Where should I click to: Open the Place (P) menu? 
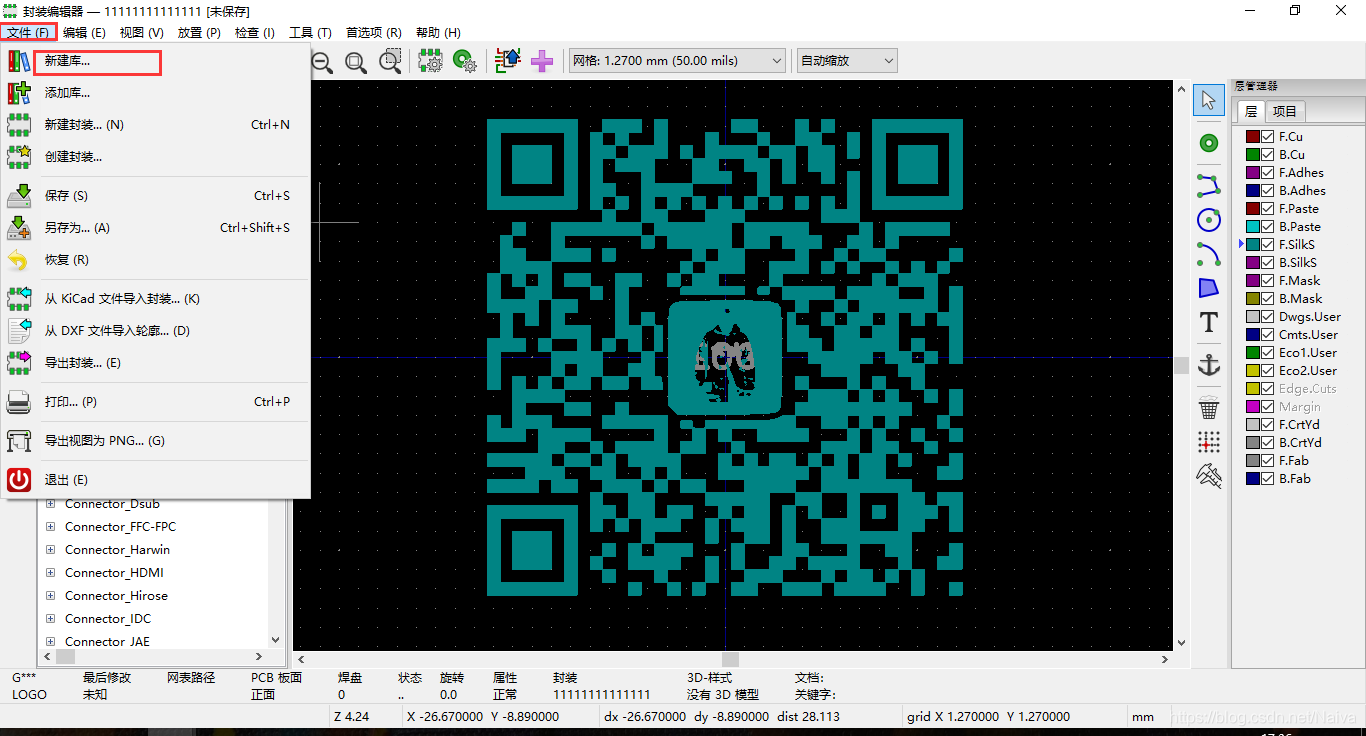(x=199, y=33)
